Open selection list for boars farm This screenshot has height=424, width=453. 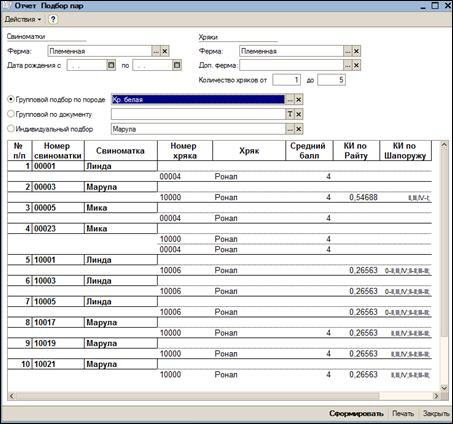click(x=348, y=51)
